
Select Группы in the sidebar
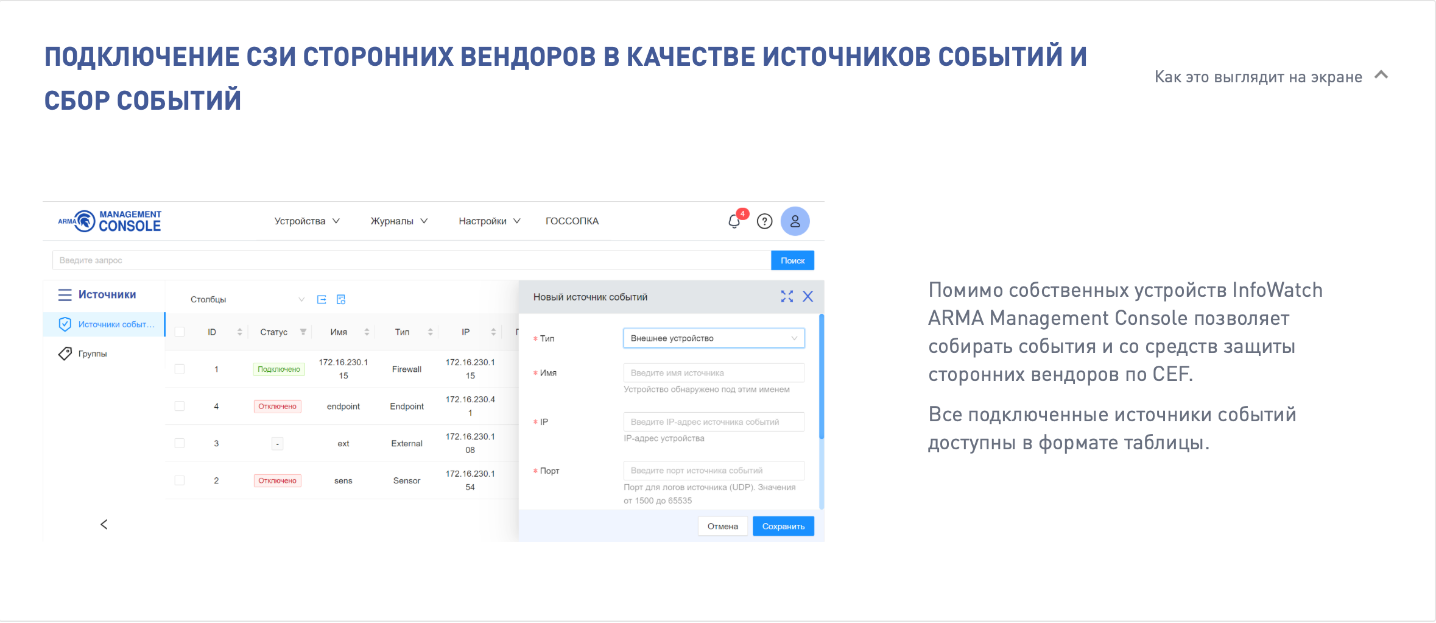point(104,353)
